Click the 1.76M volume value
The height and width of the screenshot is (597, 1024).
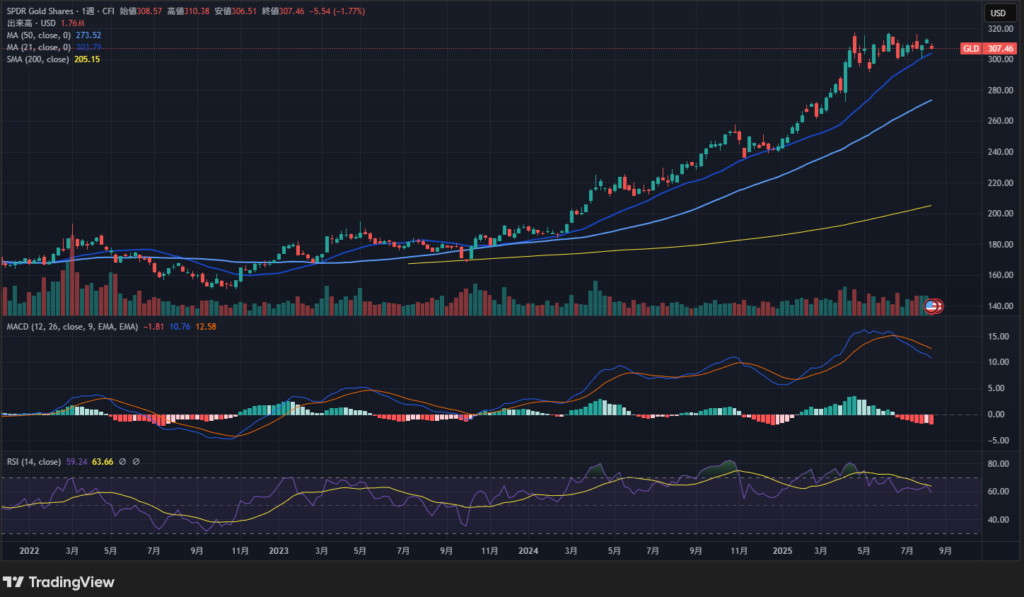(72, 24)
